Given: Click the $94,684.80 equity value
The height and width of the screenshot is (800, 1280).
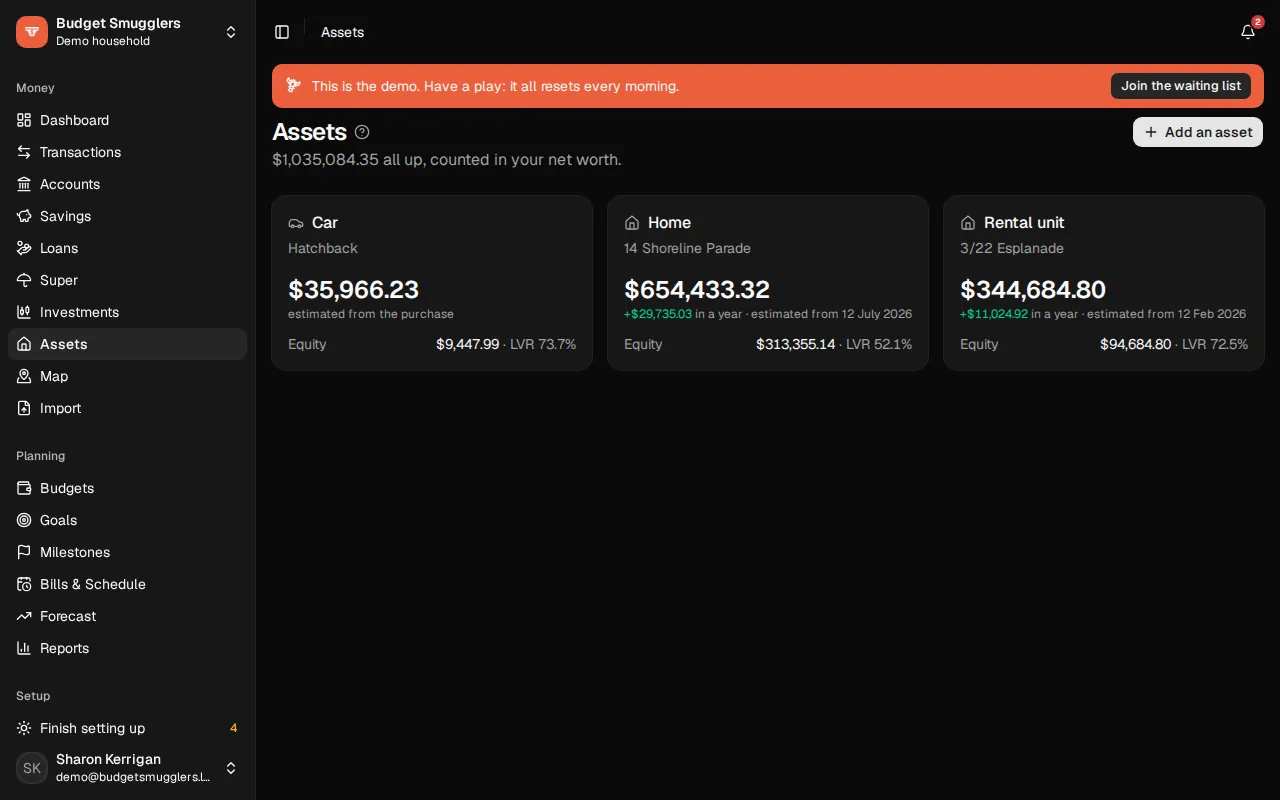Looking at the screenshot, I should click(x=1135, y=344).
